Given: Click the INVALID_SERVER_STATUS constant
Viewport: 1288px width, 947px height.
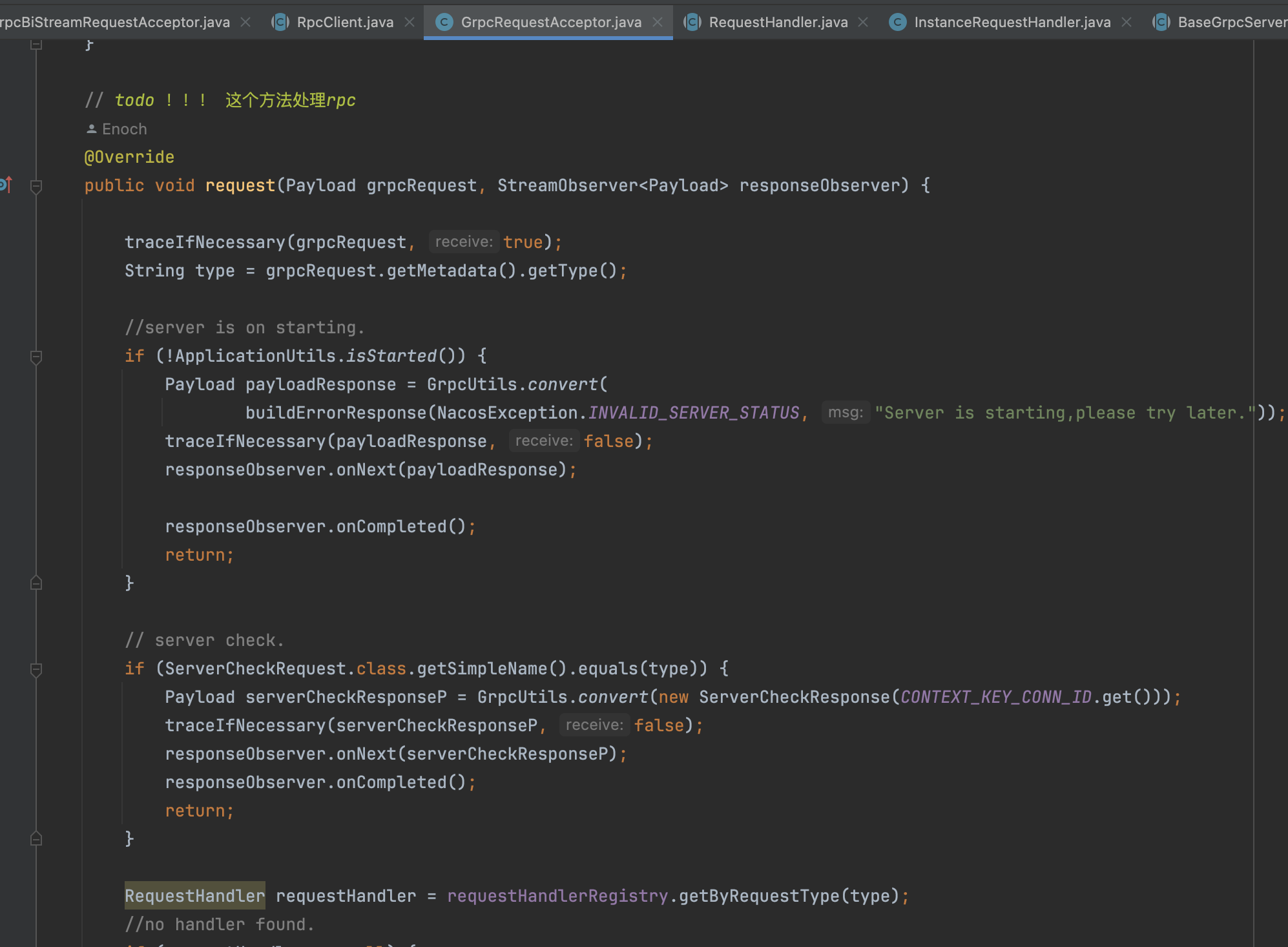Looking at the screenshot, I should [694, 413].
